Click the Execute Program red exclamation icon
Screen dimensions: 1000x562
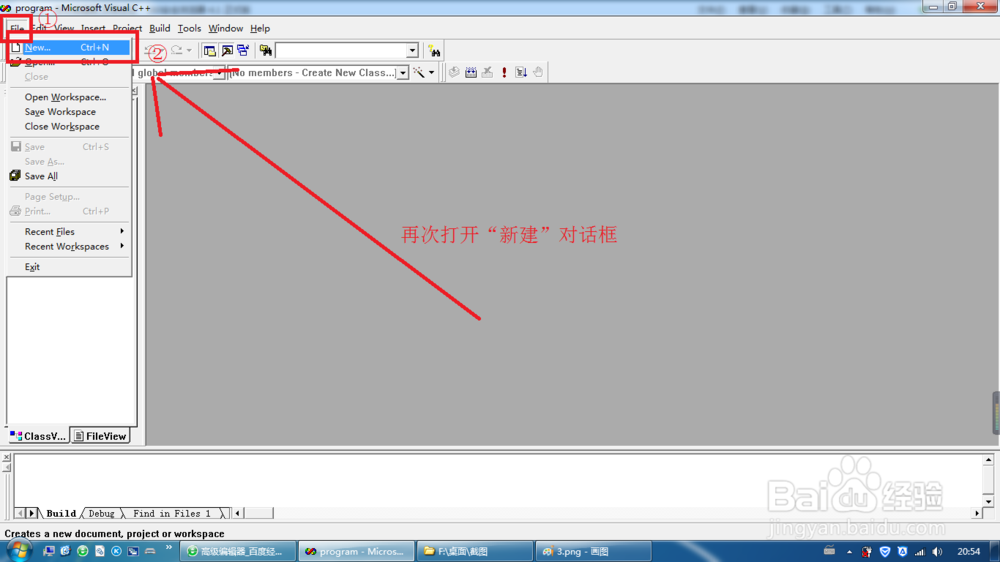click(x=504, y=72)
